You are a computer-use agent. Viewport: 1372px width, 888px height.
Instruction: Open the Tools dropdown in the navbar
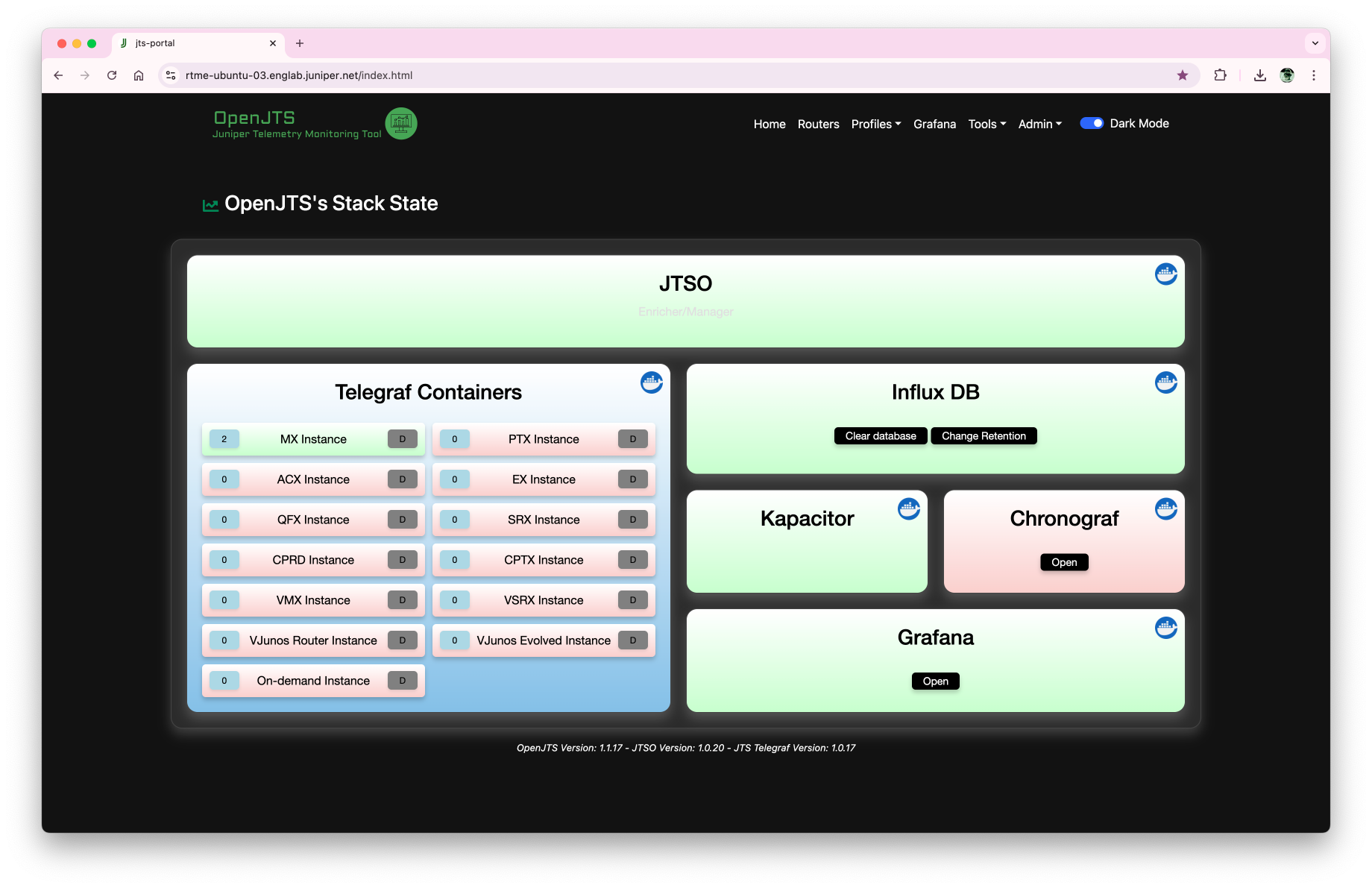986,124
